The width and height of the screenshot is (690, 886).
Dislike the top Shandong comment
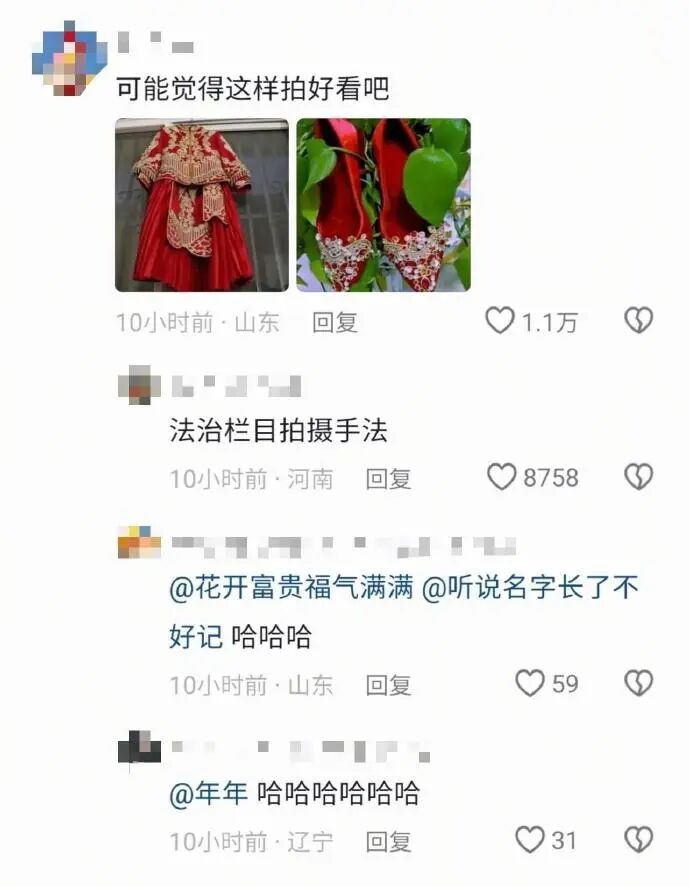pos(639,320)
